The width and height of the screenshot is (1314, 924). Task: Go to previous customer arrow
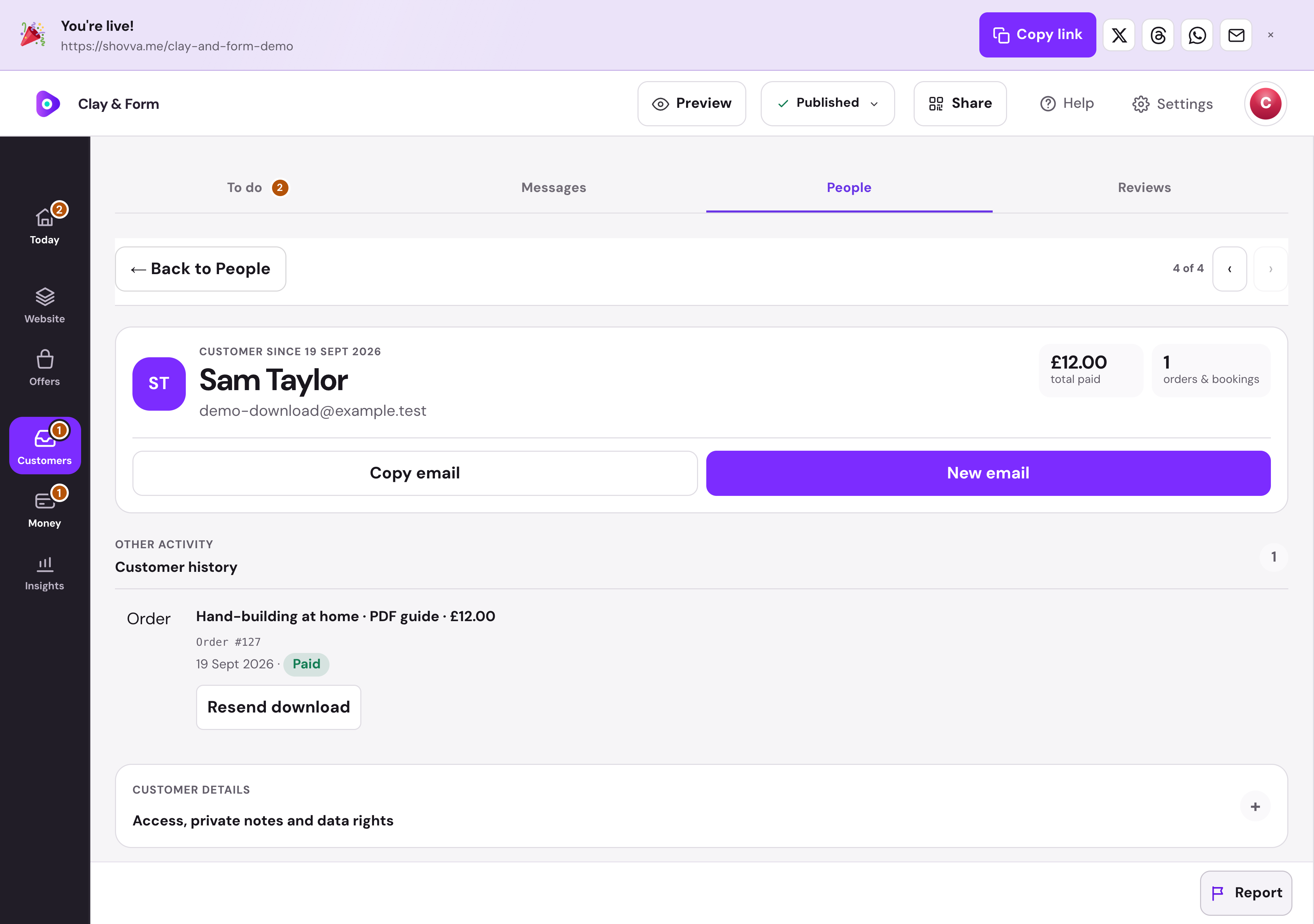click(1229, 269)
